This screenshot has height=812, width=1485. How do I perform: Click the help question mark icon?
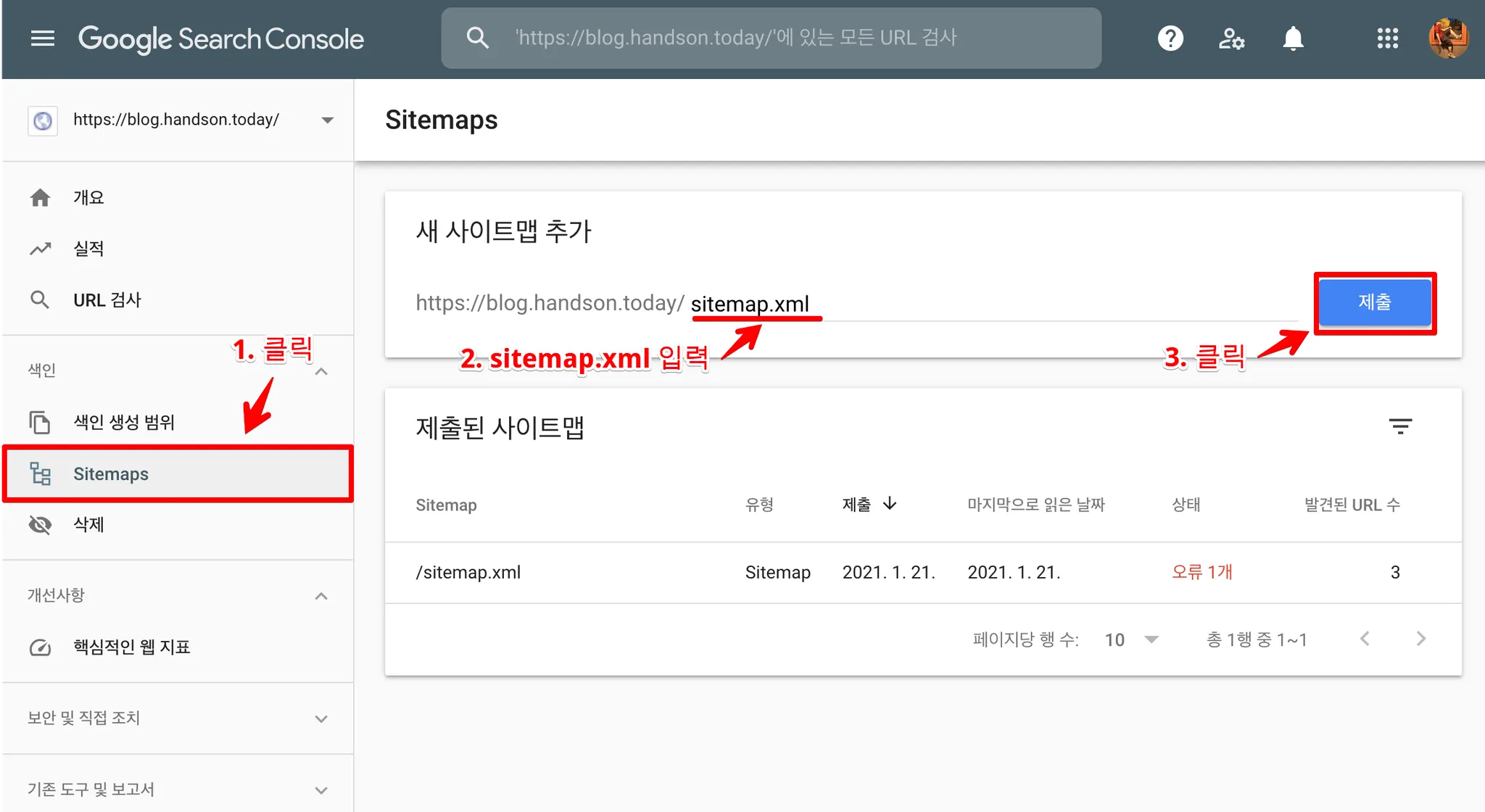[1170, 38]
